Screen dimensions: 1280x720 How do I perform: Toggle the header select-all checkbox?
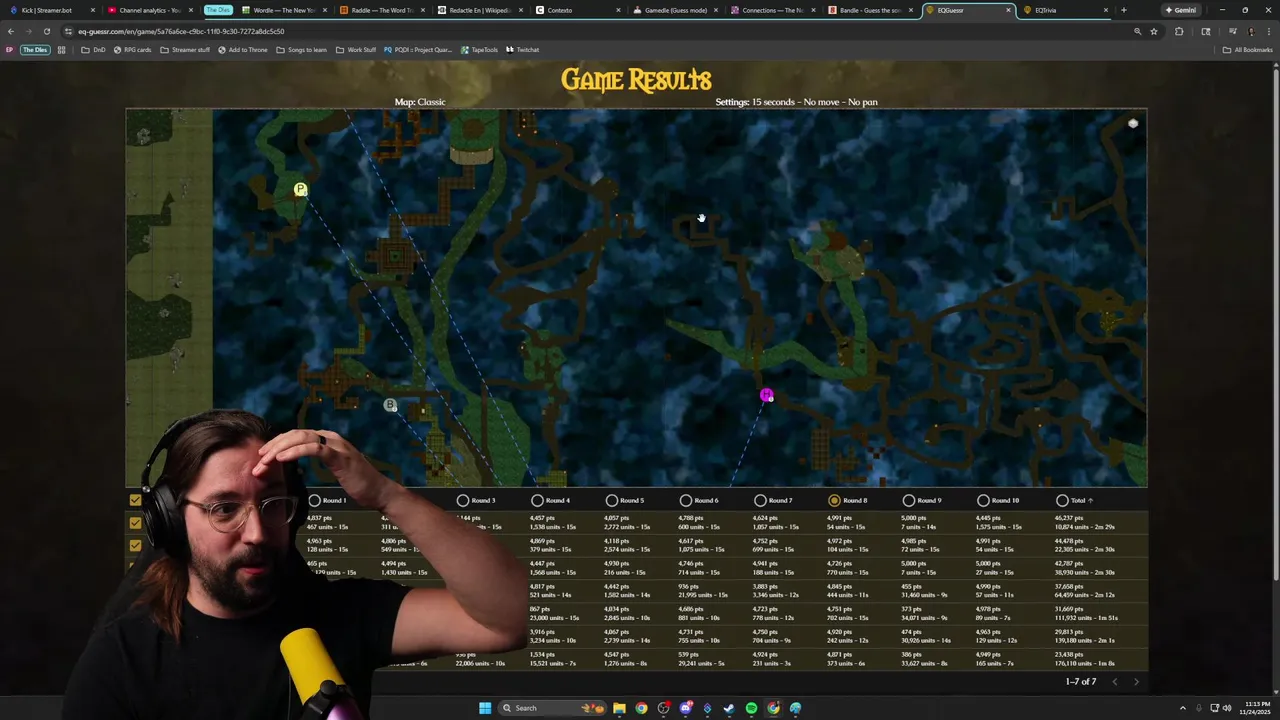pyautogui.click(x=135, y=500)
